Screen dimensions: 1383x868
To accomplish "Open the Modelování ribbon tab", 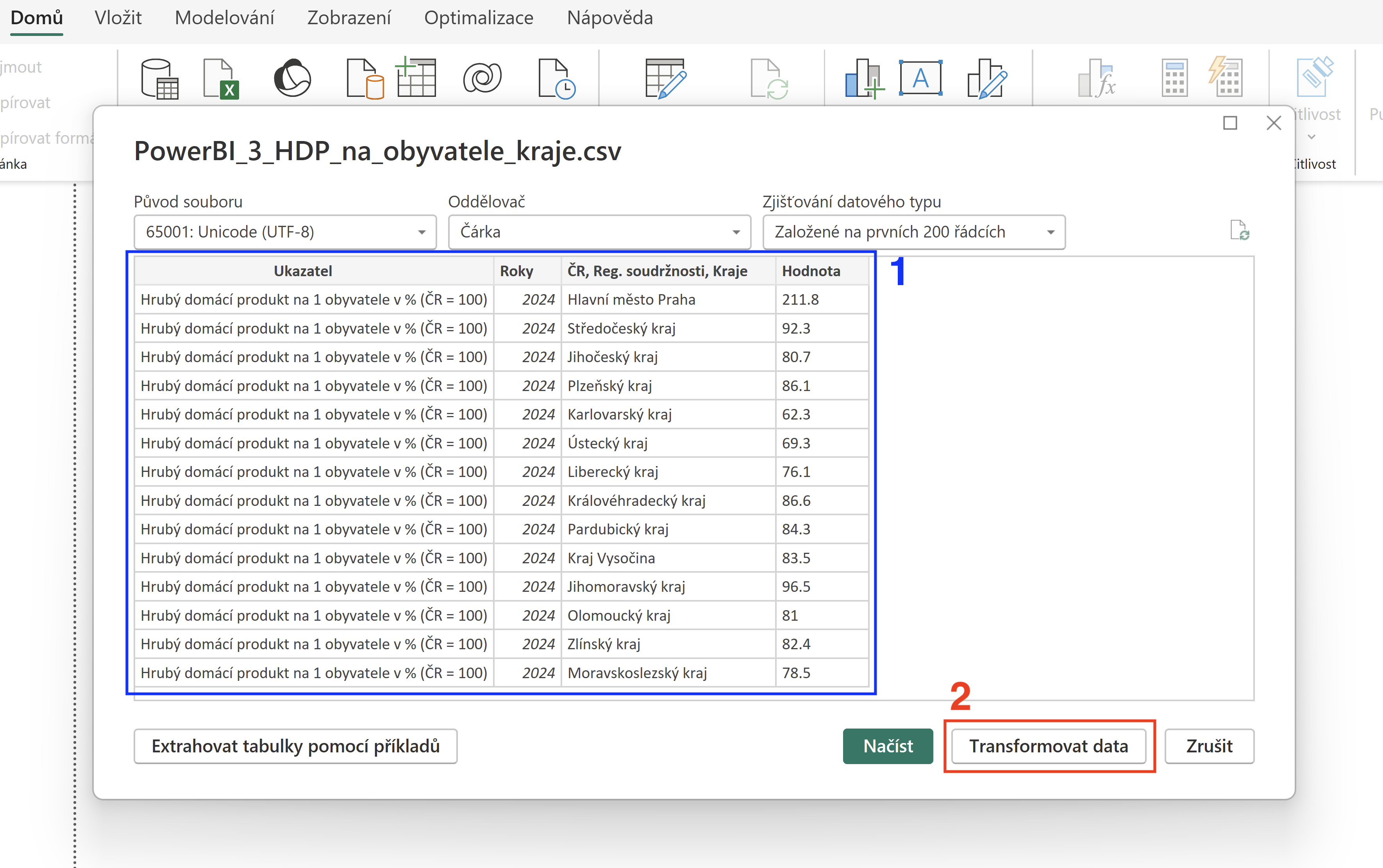I will tap(225, 18).
